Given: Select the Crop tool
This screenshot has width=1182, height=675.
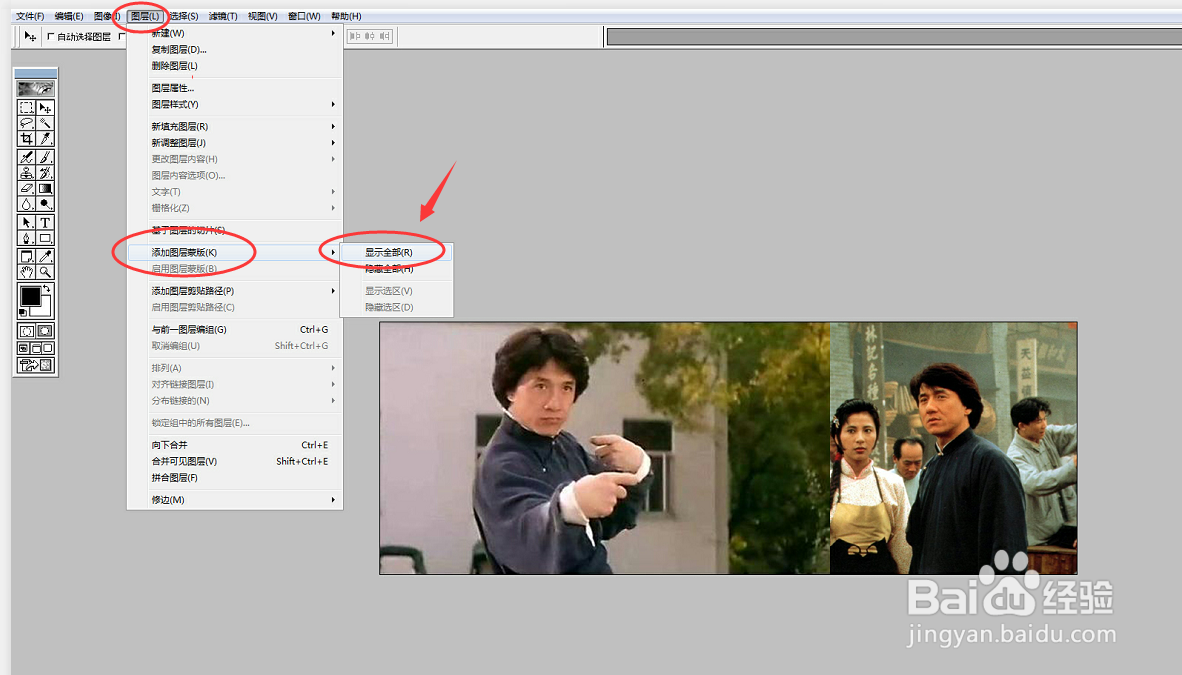Looking at the screenshot, I should [26, 138].
